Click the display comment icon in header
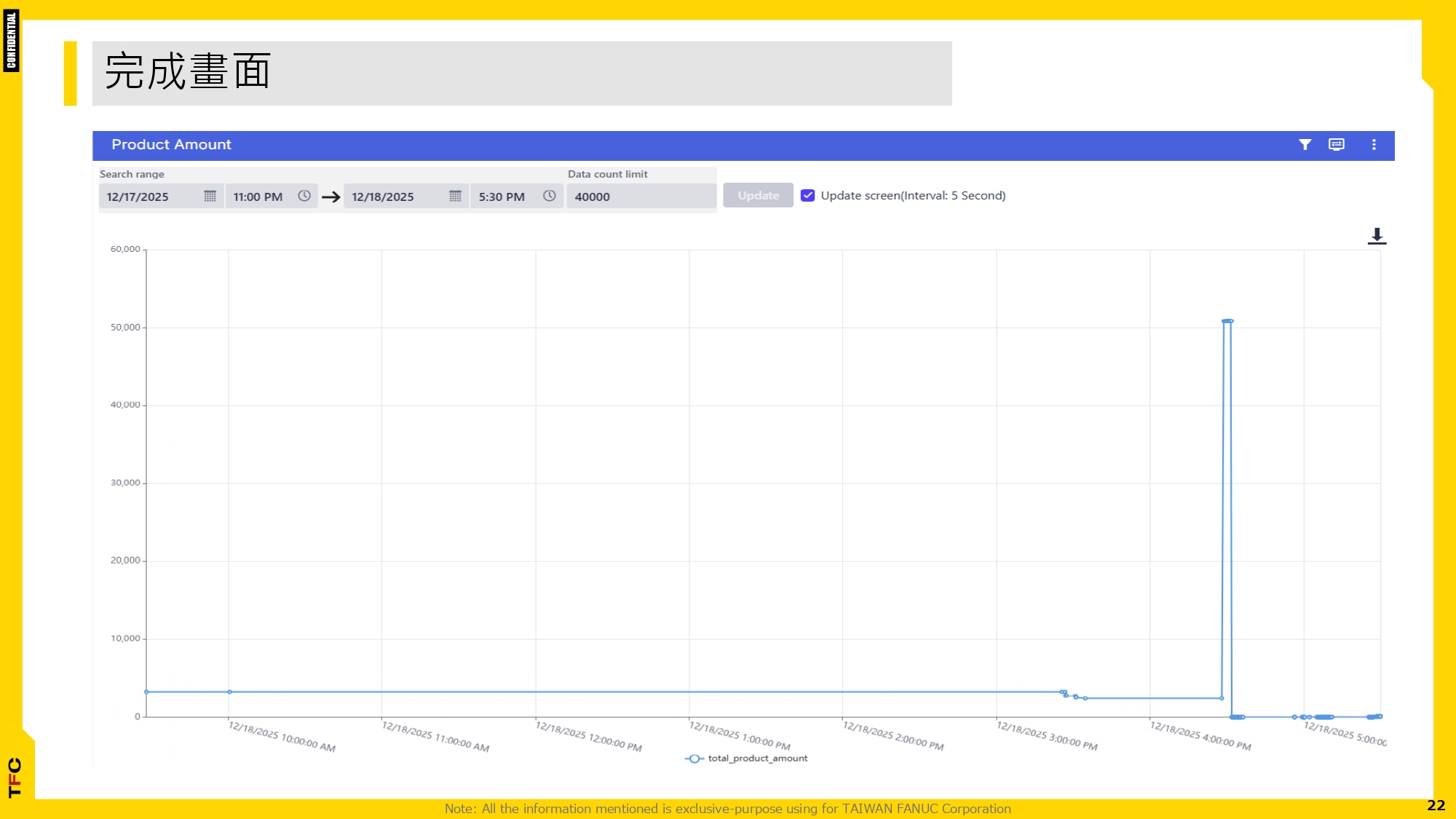 pos(1337,145)
